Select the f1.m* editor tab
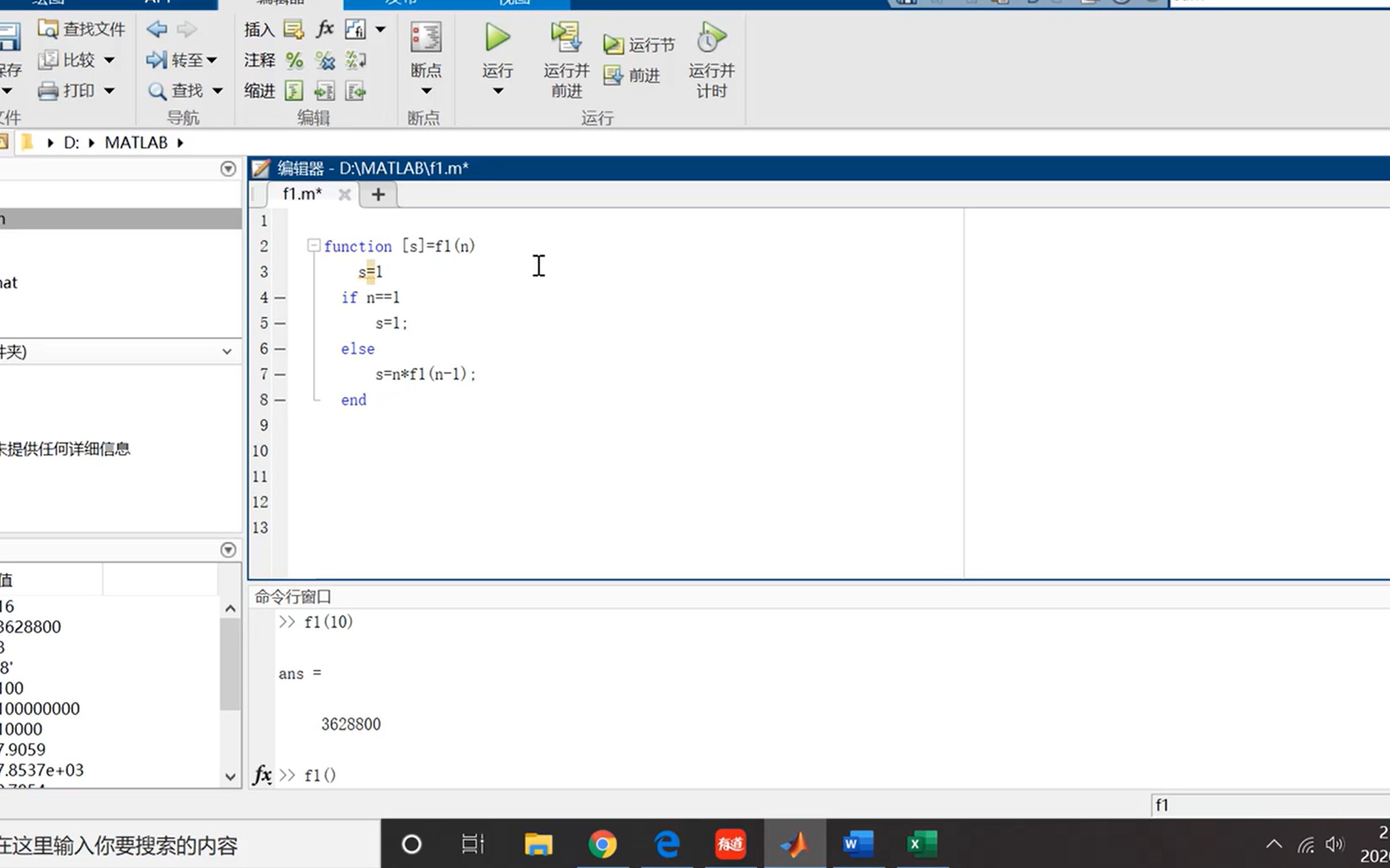The image size is (1390, 868). tap(302, 194)
